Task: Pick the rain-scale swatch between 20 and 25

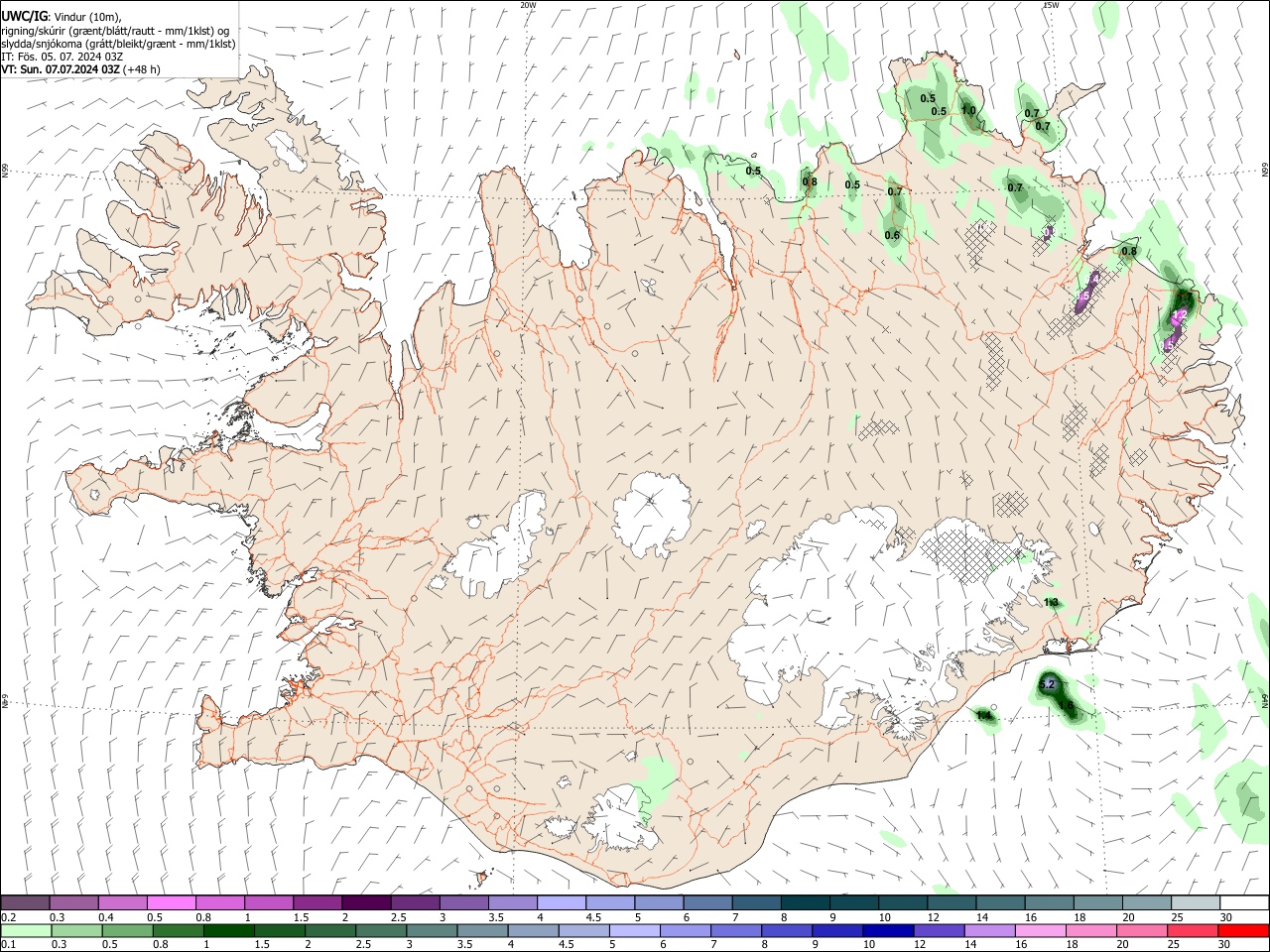Action: [x=1141, y=930]
